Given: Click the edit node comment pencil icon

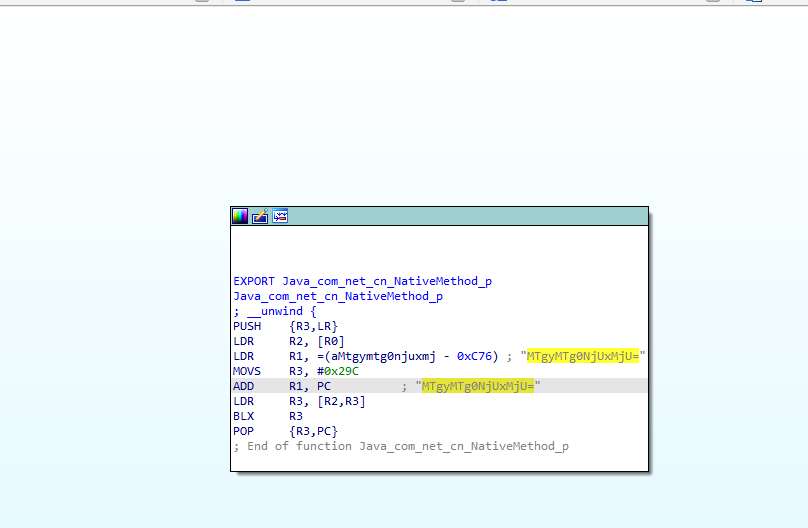Looking at the screenshot, I should [x=260, y=216].
